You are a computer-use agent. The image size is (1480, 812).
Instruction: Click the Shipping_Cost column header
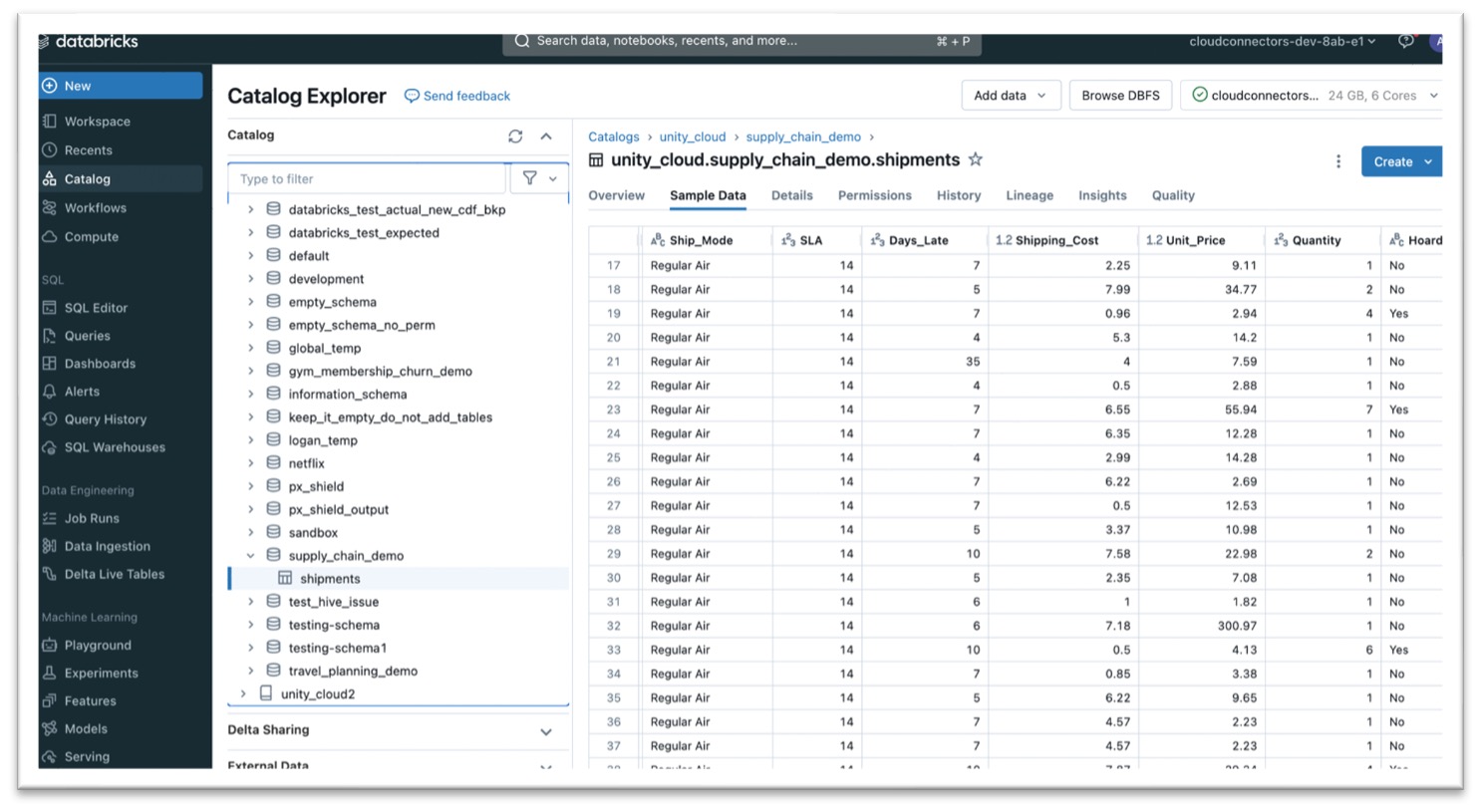pos(1061,240)
